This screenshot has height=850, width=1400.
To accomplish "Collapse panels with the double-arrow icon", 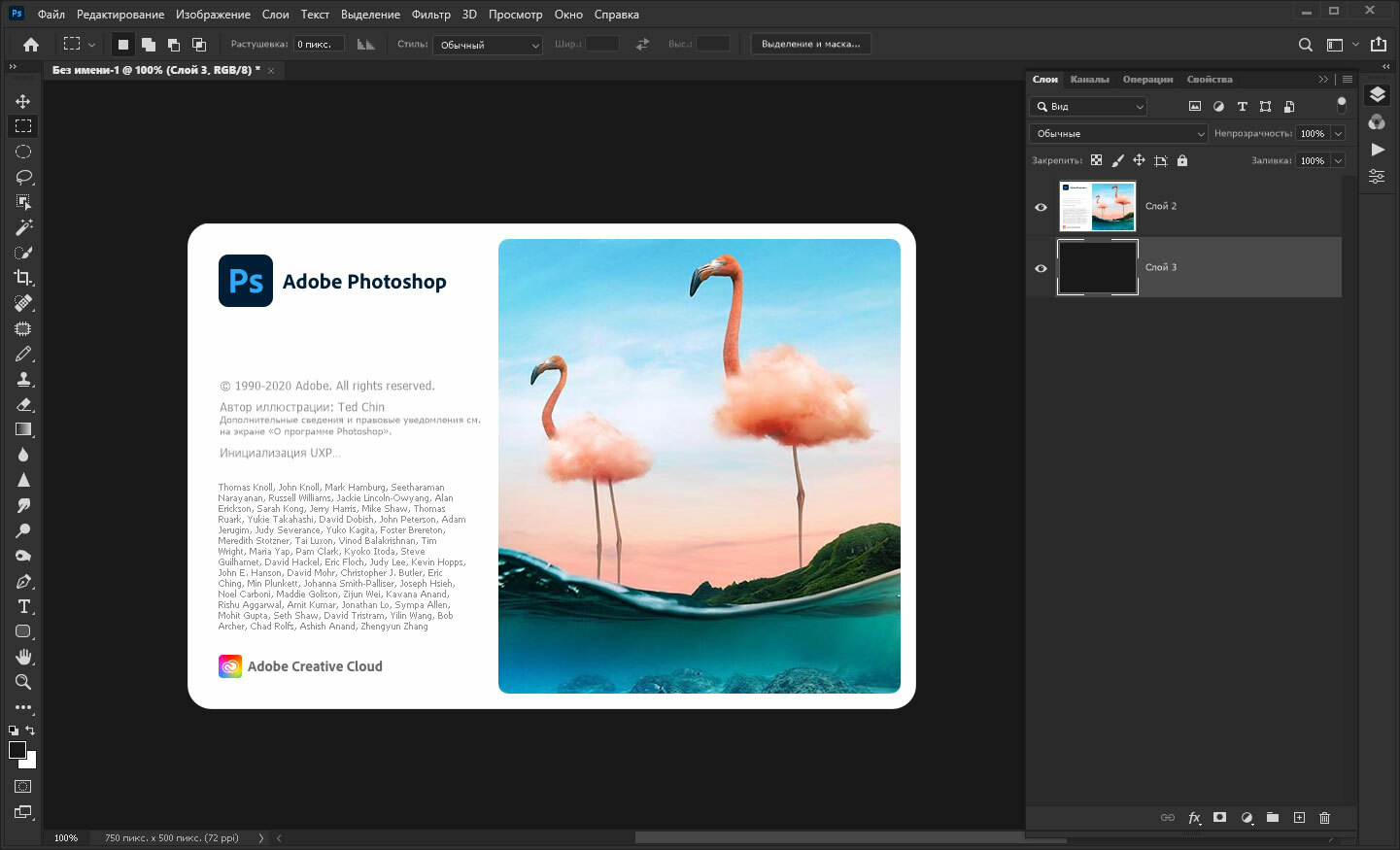I will pos(1323,80).
